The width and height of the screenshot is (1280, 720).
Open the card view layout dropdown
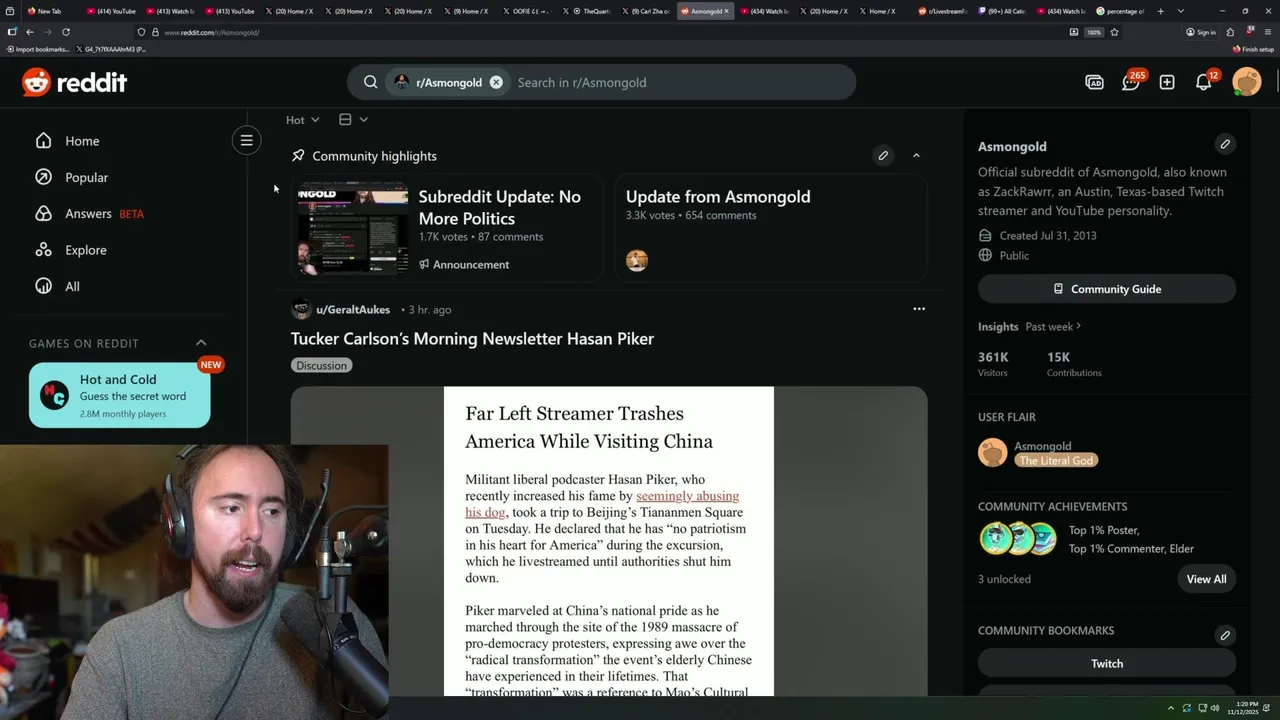353,120
